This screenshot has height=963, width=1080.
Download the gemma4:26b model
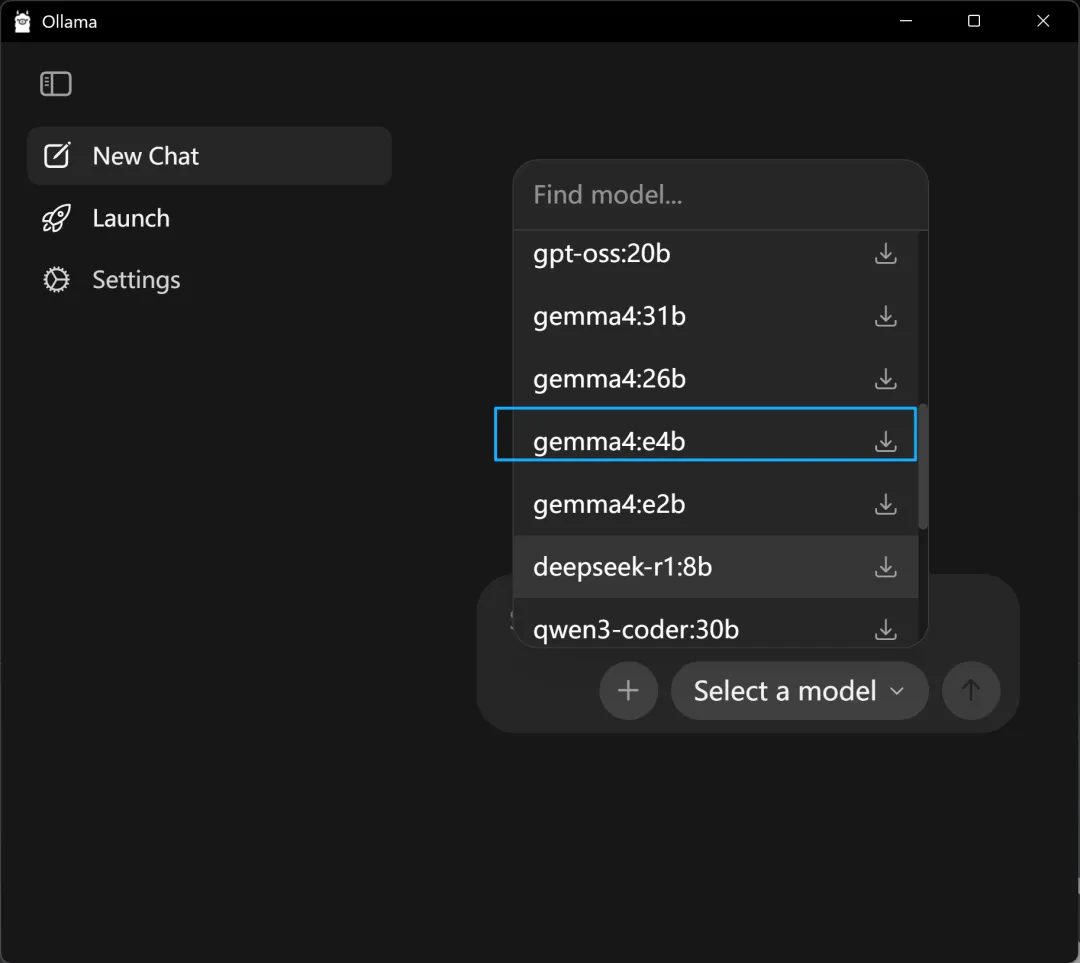pos(885,379)
